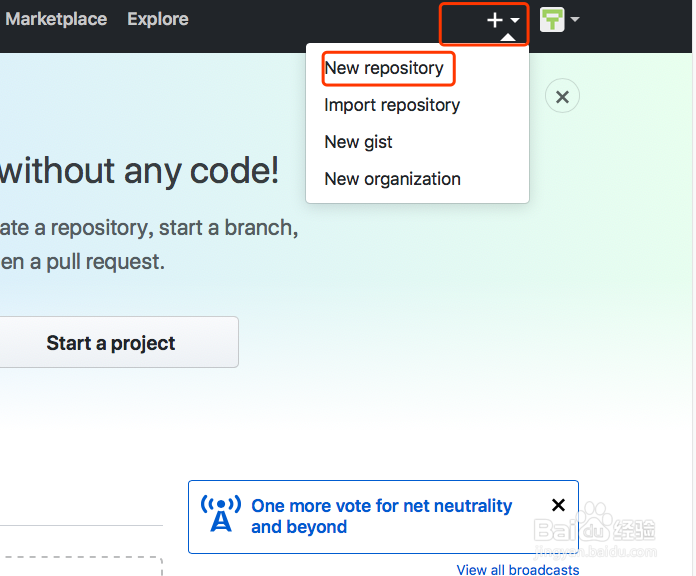Open the Explore header link
The image size is (696, 576).
point(158,19)
